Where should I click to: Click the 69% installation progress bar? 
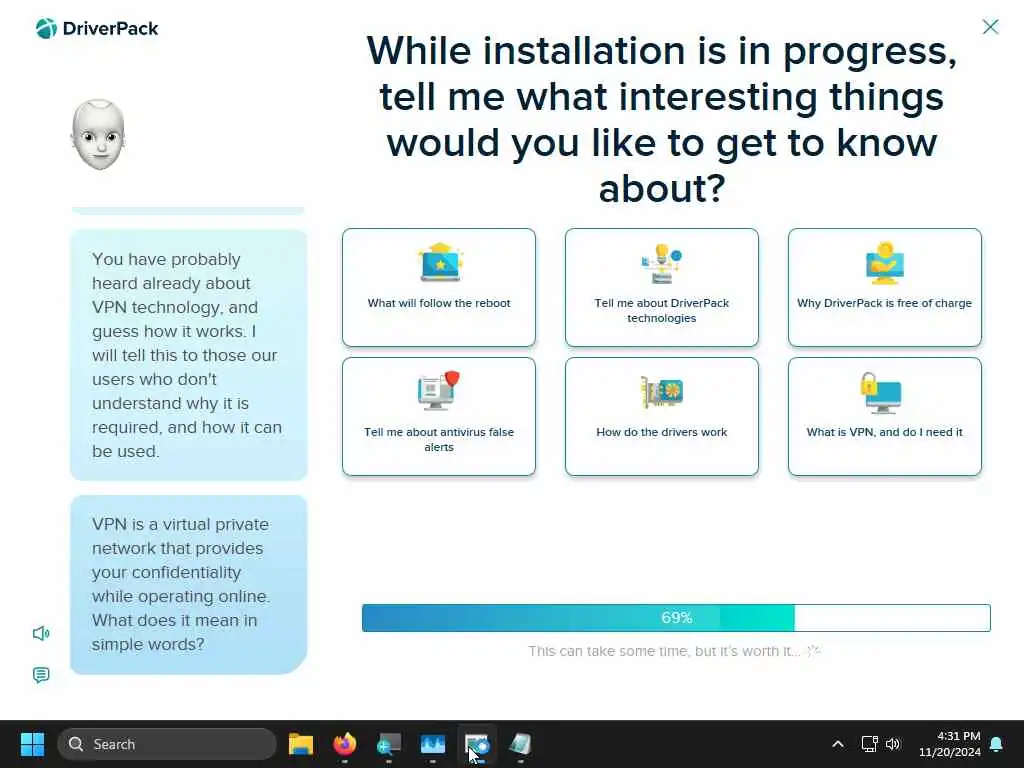point(676,618)
